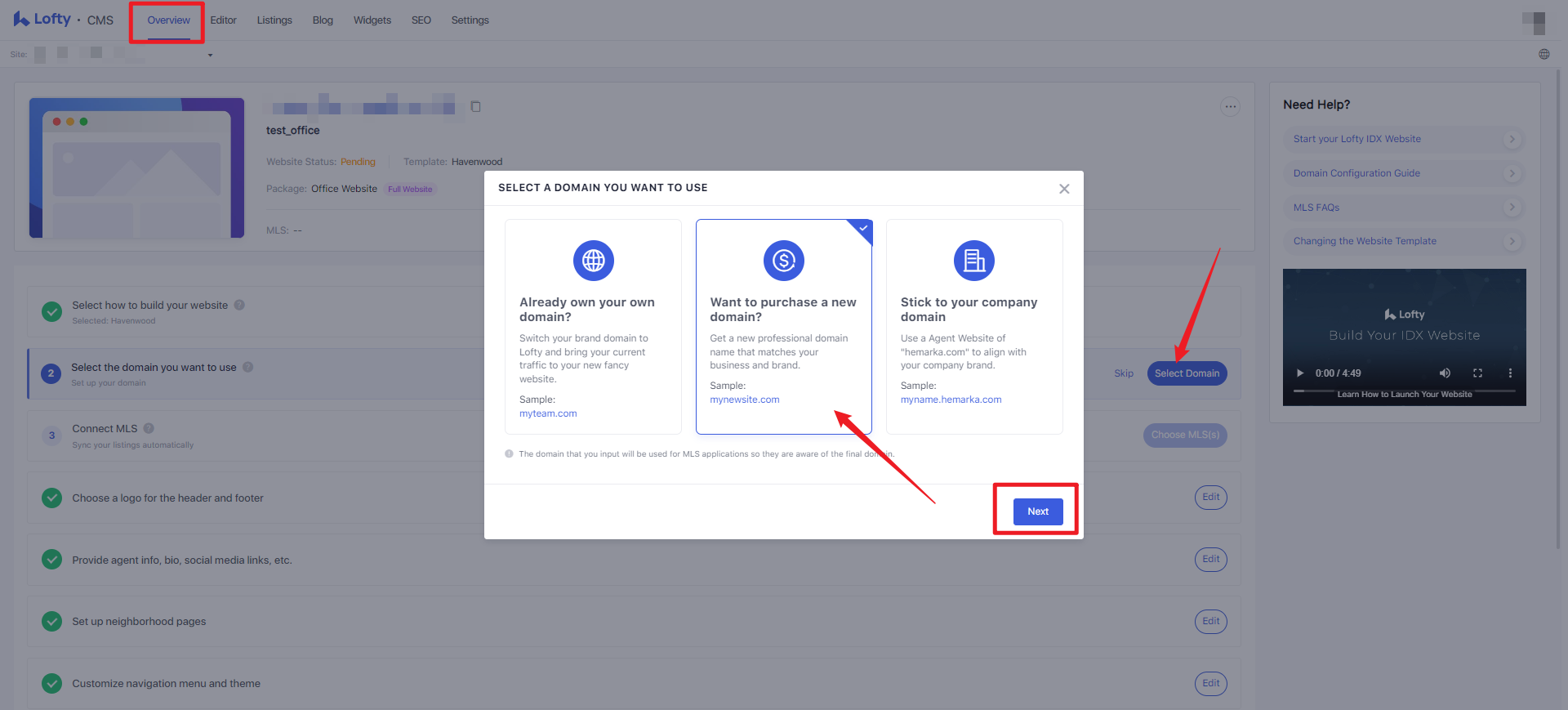1568x710 pixels.
Task: Click the user avatar in header
Action: coord(1535,22)
